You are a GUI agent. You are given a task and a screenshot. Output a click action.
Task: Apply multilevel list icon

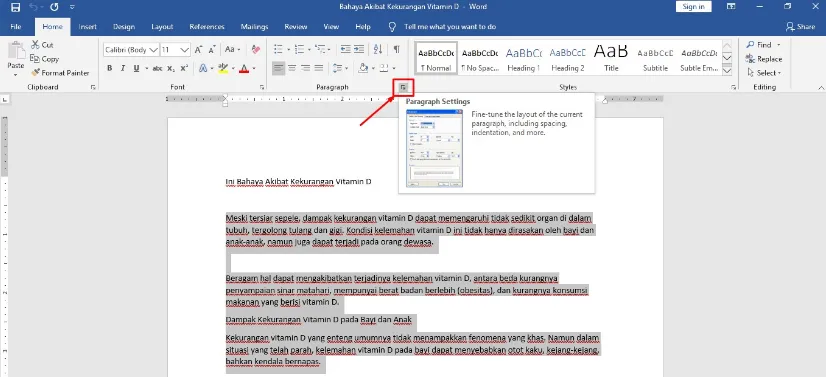pyautogui.click(x=319, y=49)
